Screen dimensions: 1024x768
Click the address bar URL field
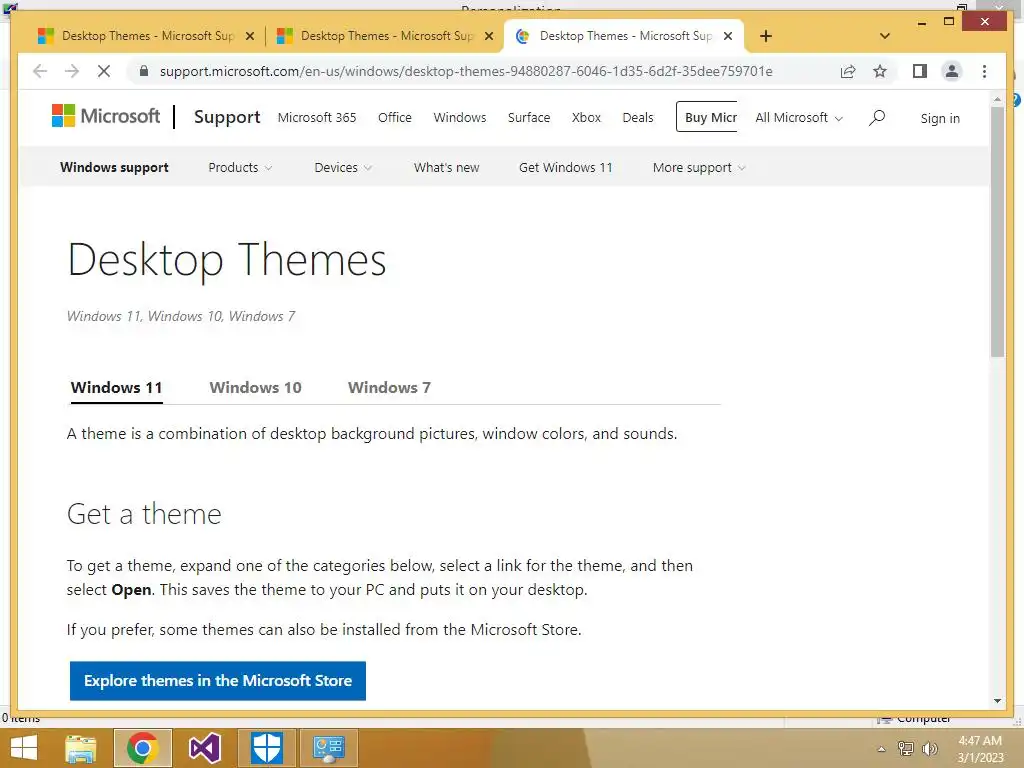pos(466,71)
